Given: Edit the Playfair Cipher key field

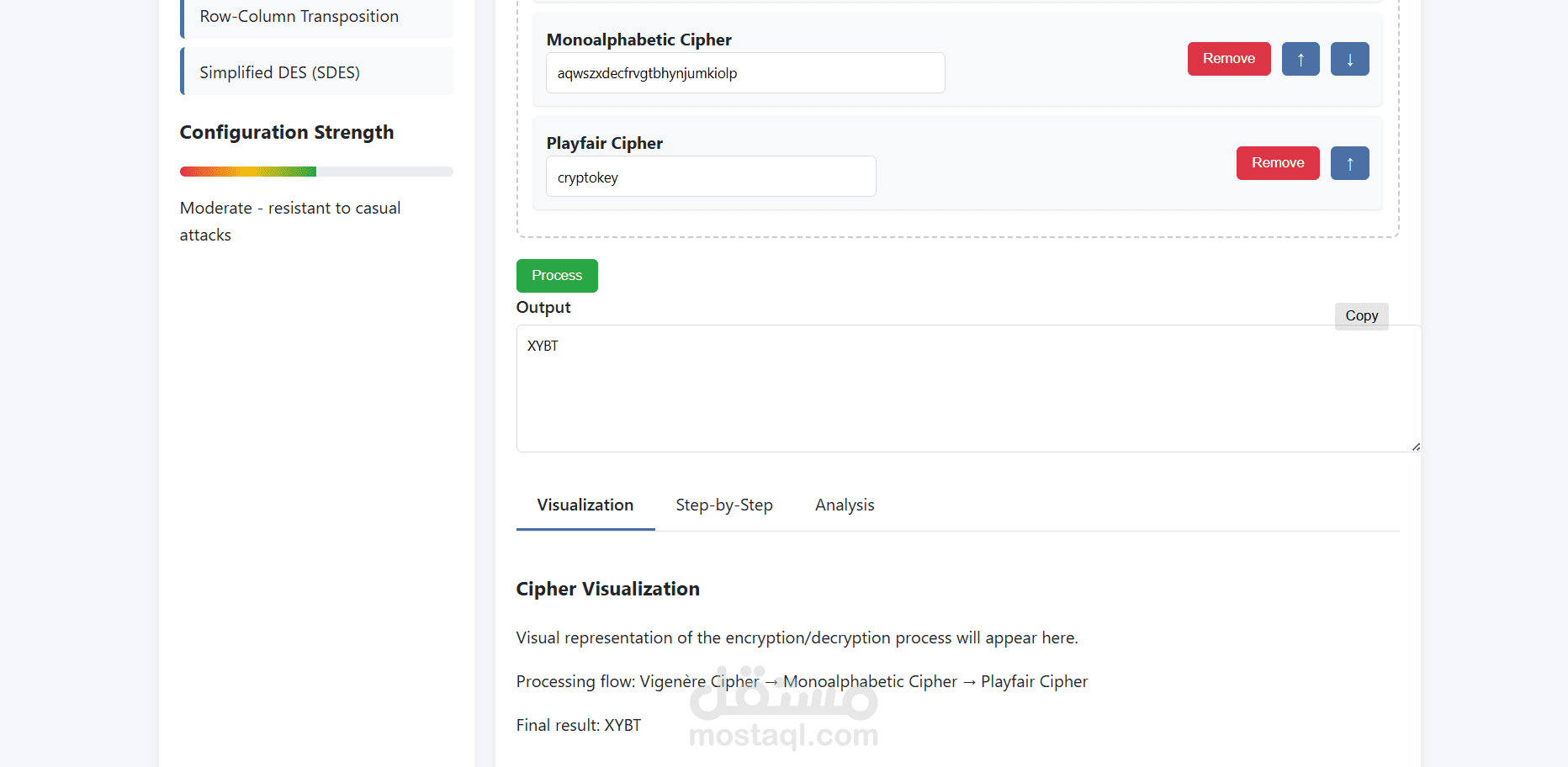Looking at the screenshot, I should click(711, 177).
